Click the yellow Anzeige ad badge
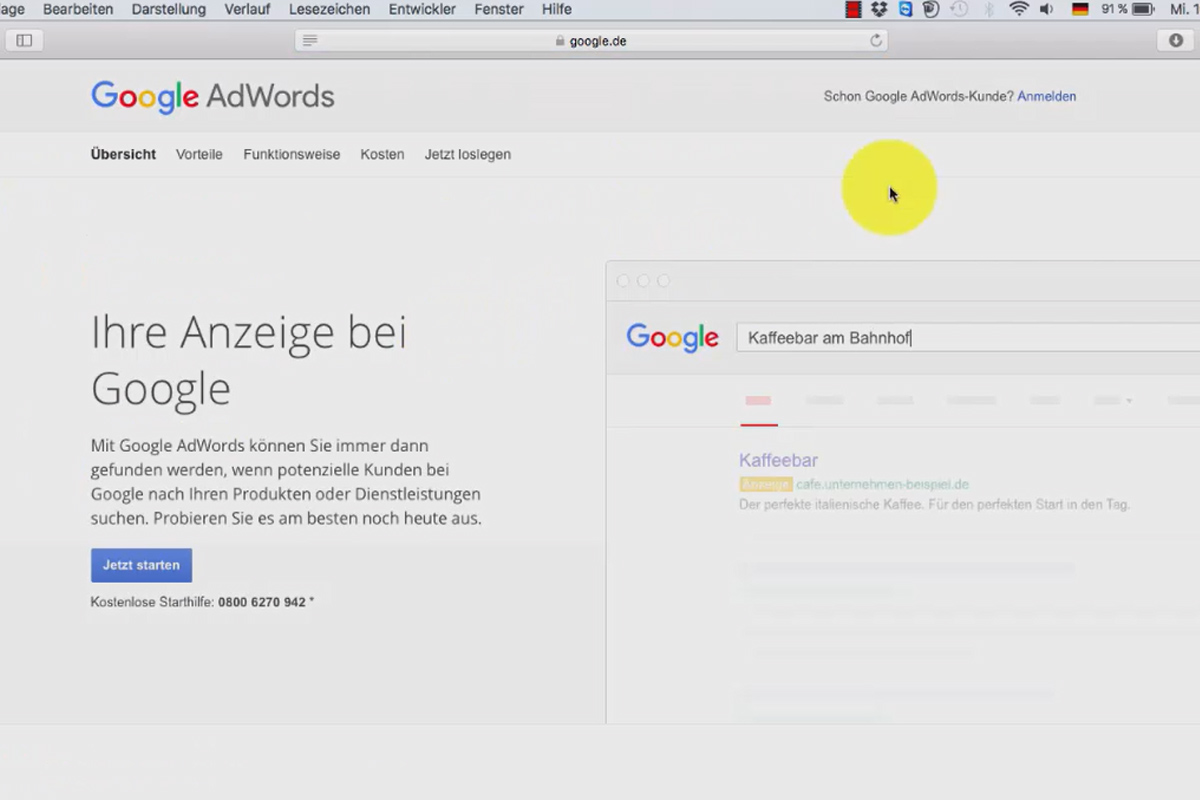The height and width of the screenshot is (800, 1200). pos(766,484)
